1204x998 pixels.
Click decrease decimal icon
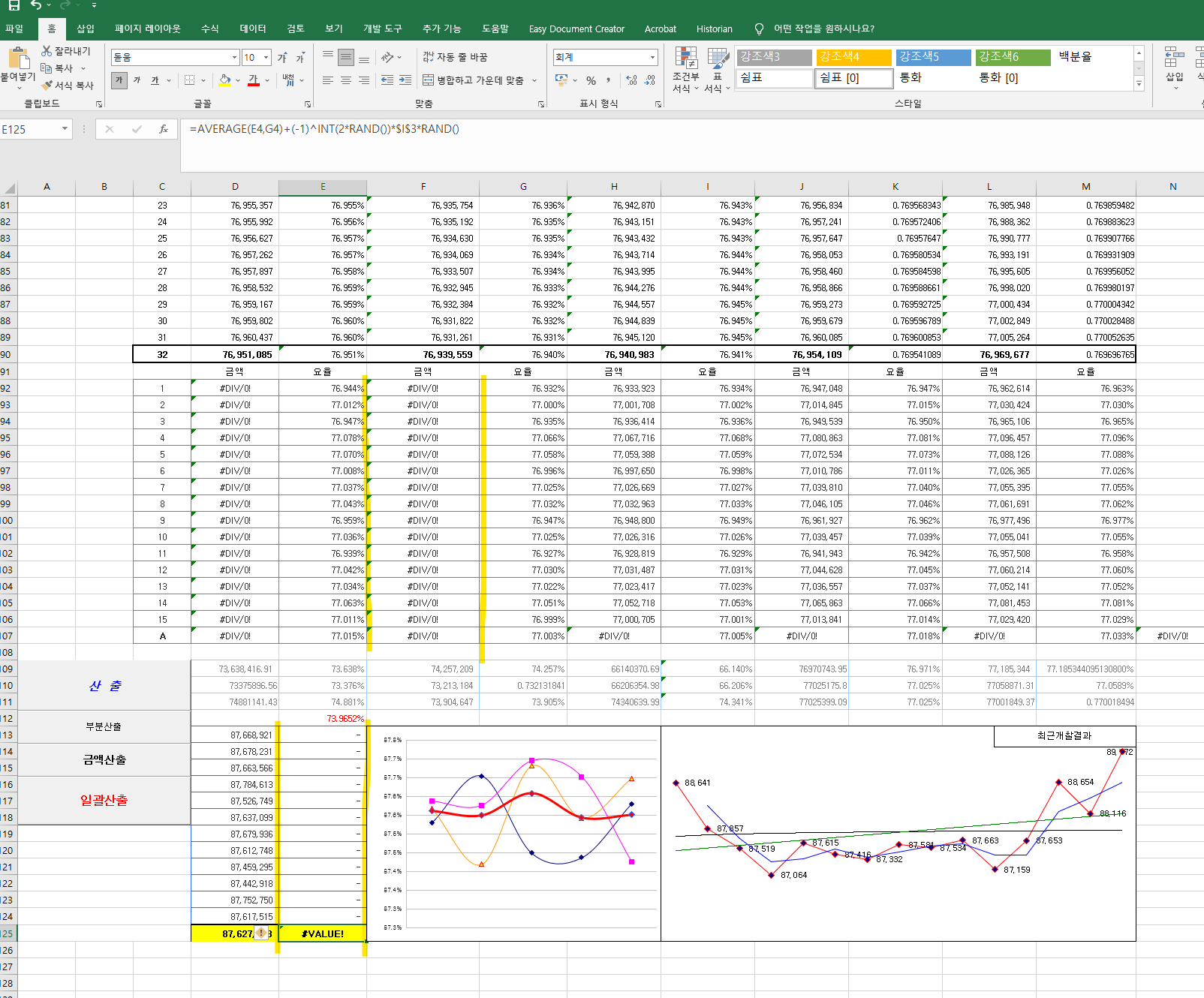pyautogui.click(x=649, y=80)
